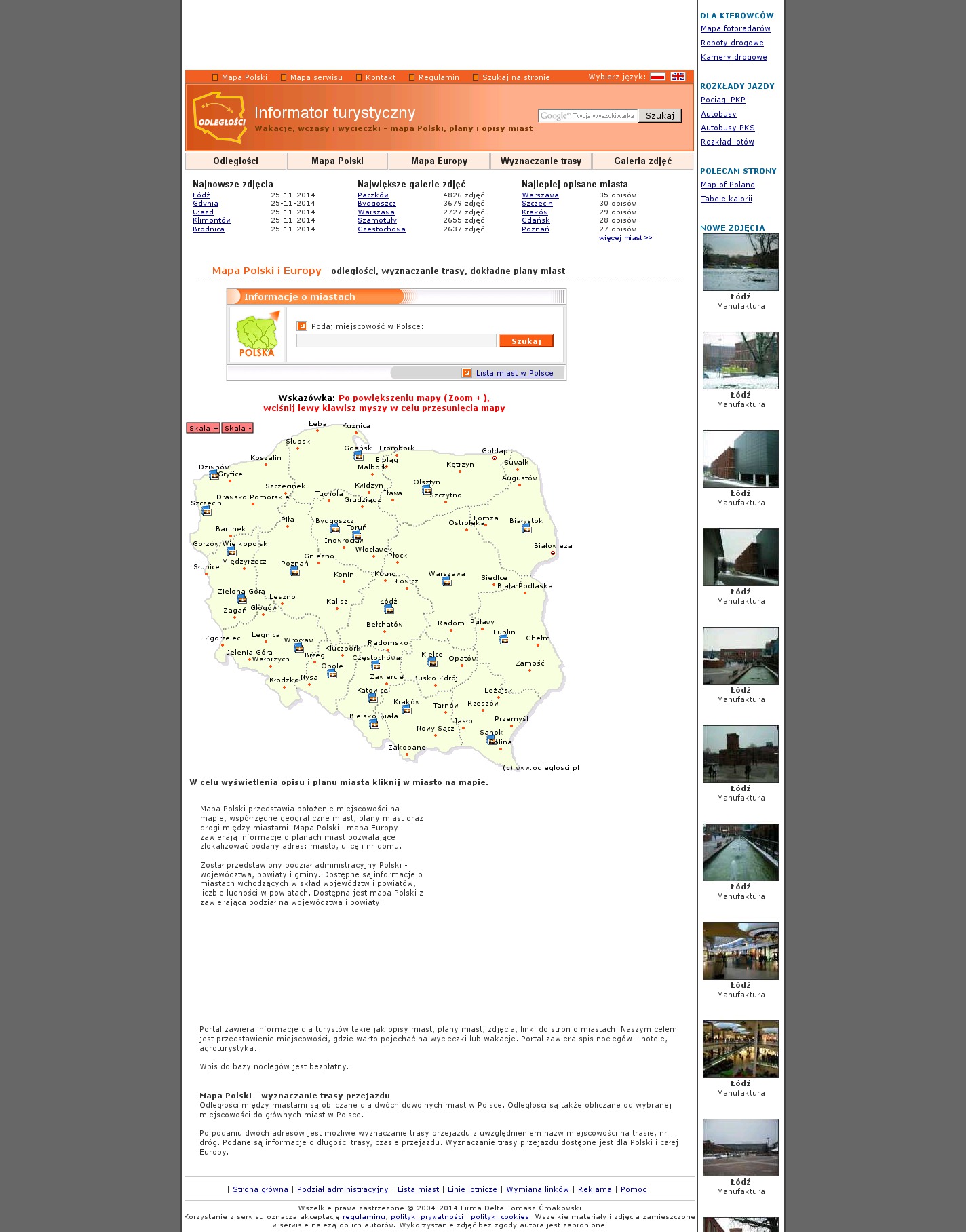This screenshot has width=966, height=1232.
Task: Open the Poznań photo icon on map
Action: tap(294, 571)
